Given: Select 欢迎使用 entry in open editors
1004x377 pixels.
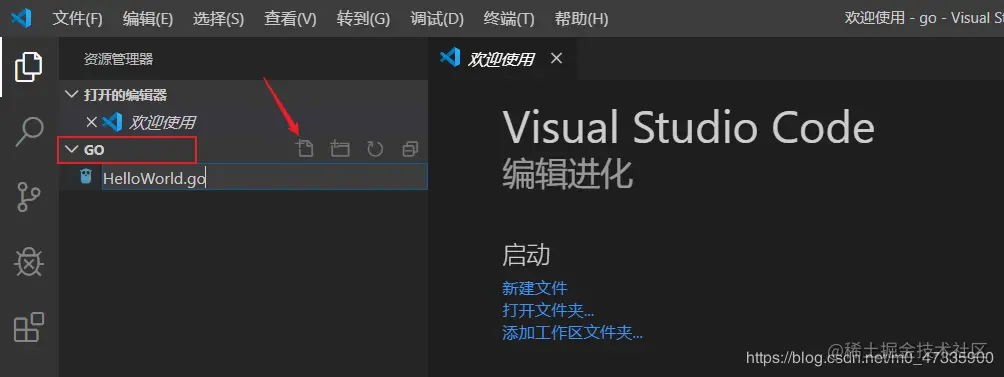Looking at the screenshot, I should tap(243, 122).
